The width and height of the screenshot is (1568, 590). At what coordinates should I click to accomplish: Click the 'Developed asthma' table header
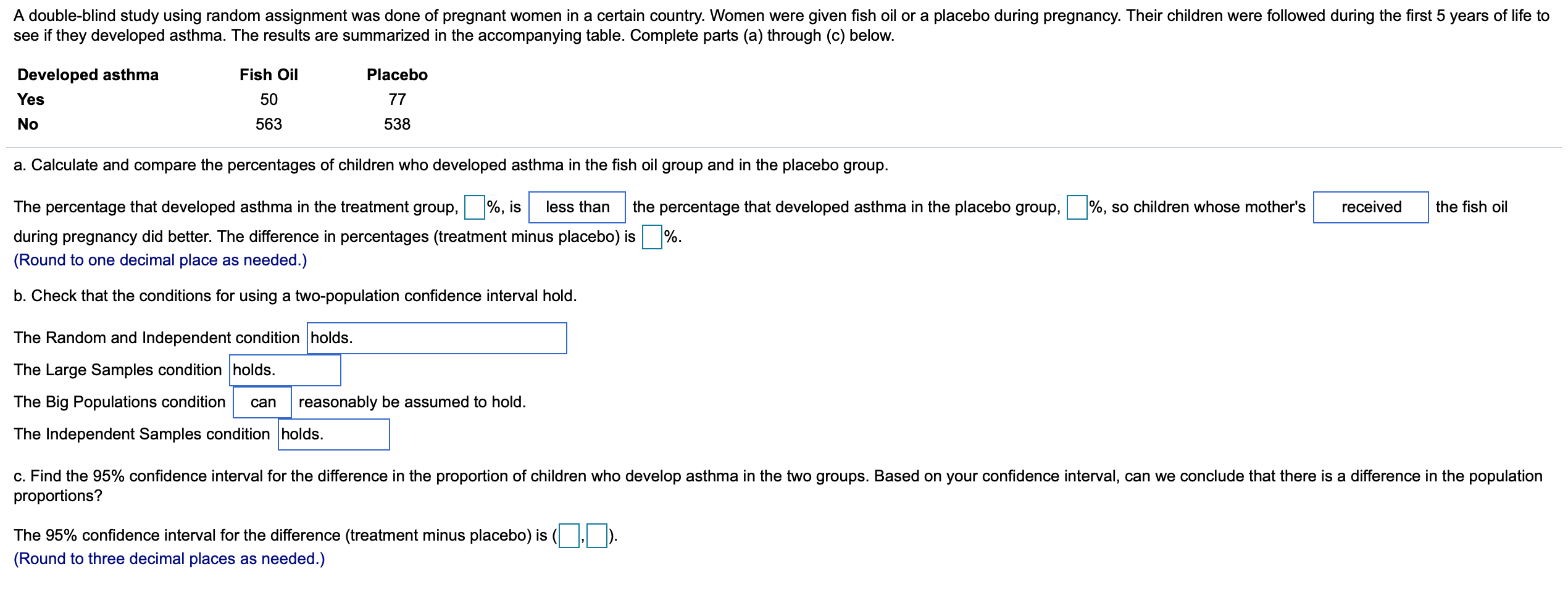point(88,75)
